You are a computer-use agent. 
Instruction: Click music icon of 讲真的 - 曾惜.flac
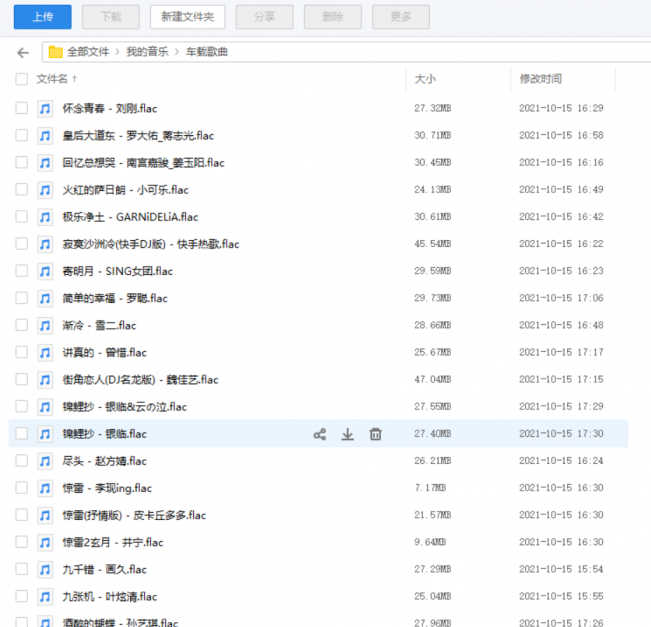45,353
